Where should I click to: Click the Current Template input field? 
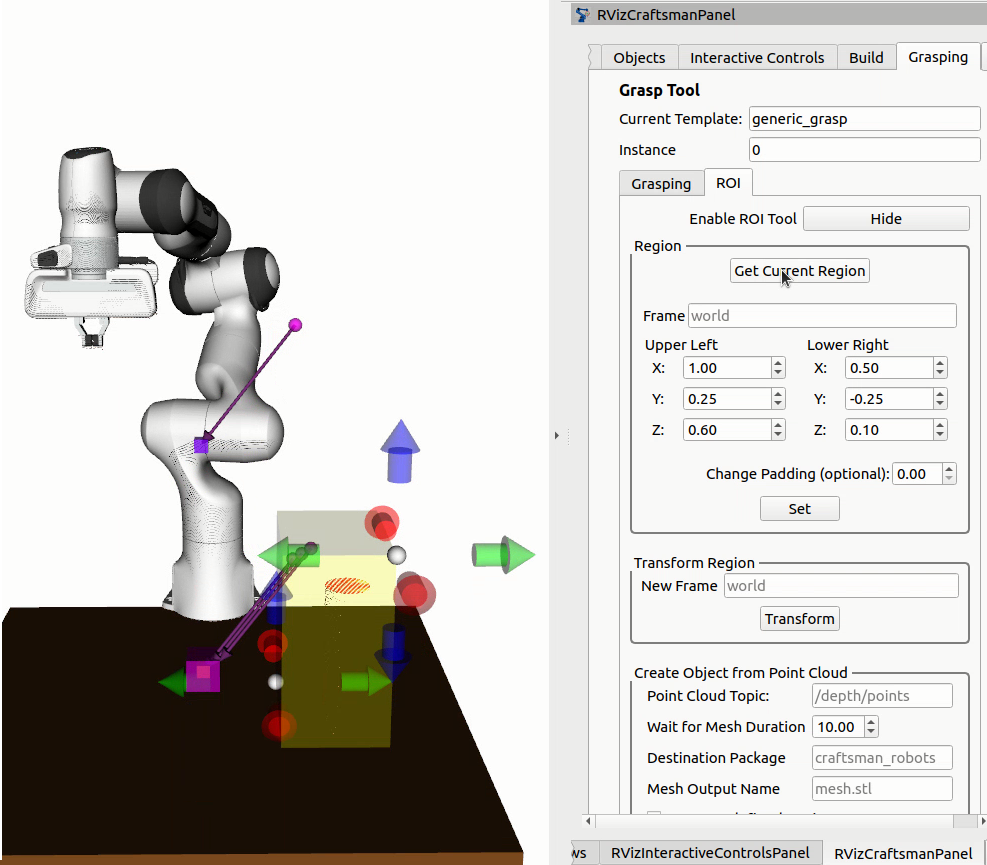(x=864, y=119)
